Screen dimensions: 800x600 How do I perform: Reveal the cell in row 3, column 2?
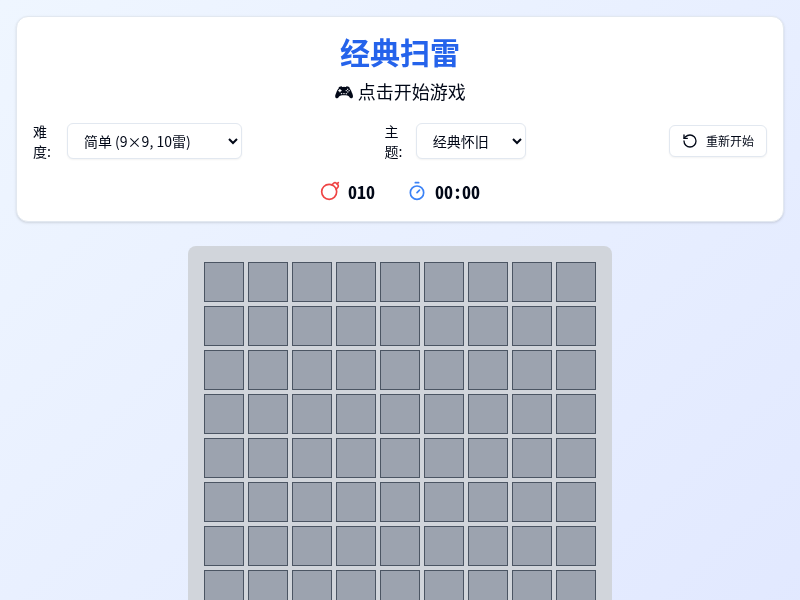click(x=268, y=370)
